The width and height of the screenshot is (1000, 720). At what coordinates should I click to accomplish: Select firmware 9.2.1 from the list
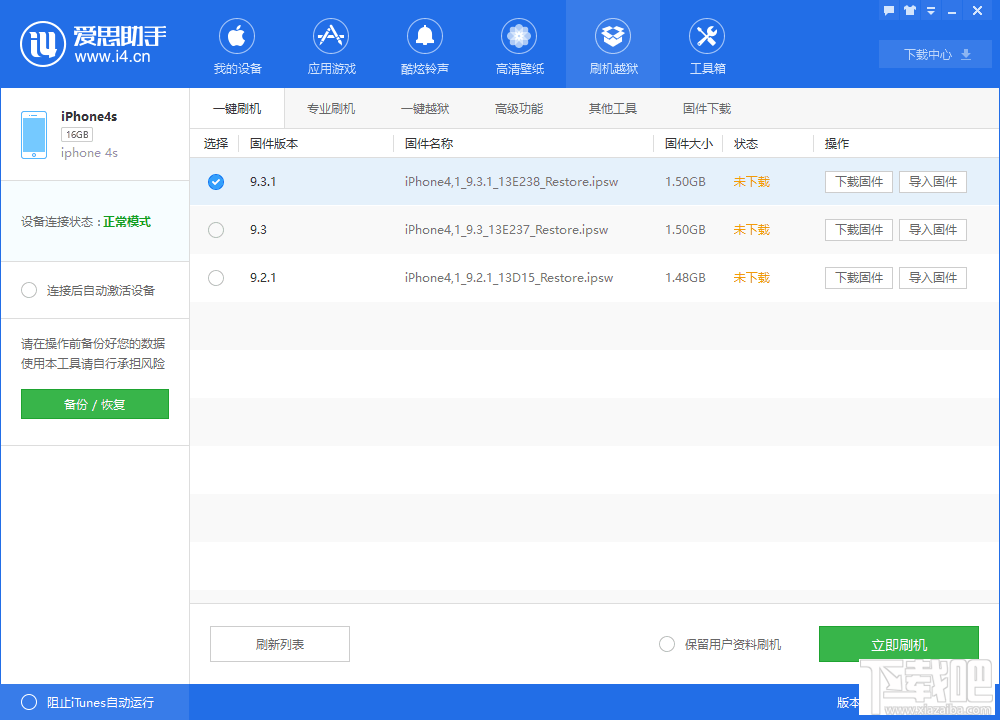[x=216, y=277]
